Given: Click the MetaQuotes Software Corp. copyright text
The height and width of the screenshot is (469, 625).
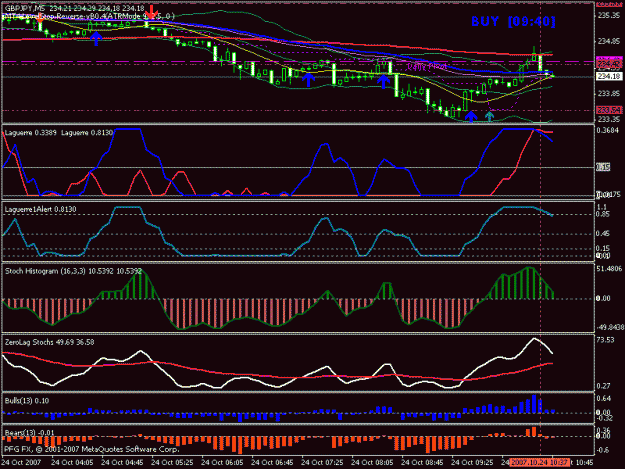Looking at the screenshot, I should [x=91, y=449].
